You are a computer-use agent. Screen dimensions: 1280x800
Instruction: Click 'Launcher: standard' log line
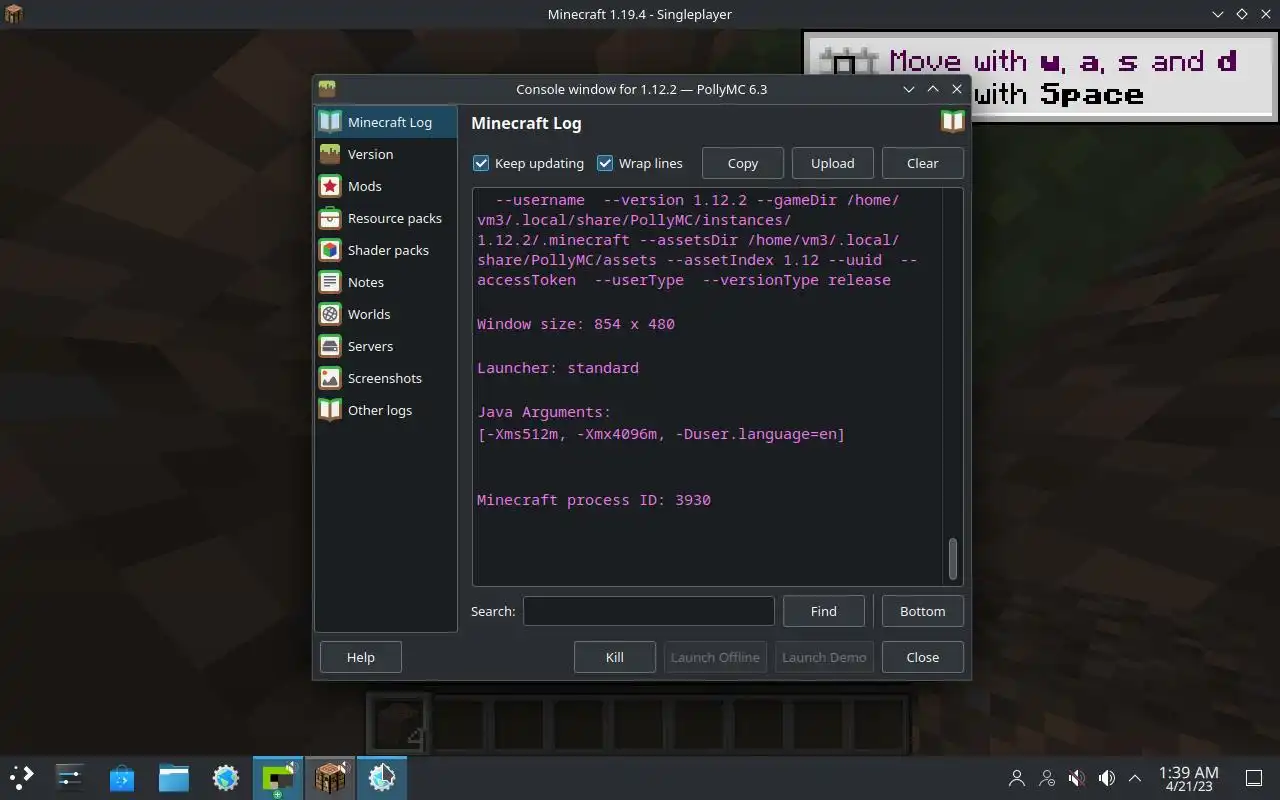(x=558, y=368)
